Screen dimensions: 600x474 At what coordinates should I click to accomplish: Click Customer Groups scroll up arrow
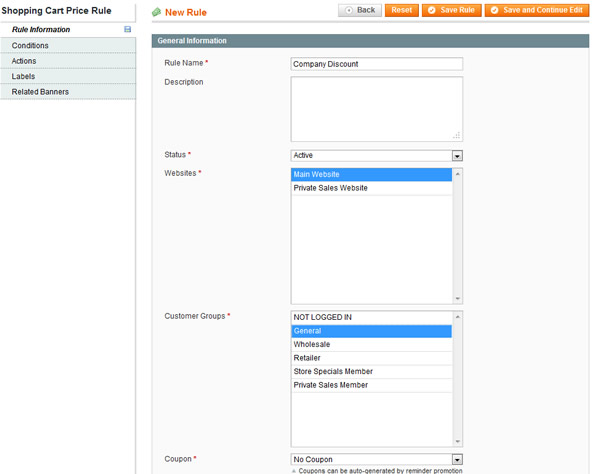click(x=457, y=317)
